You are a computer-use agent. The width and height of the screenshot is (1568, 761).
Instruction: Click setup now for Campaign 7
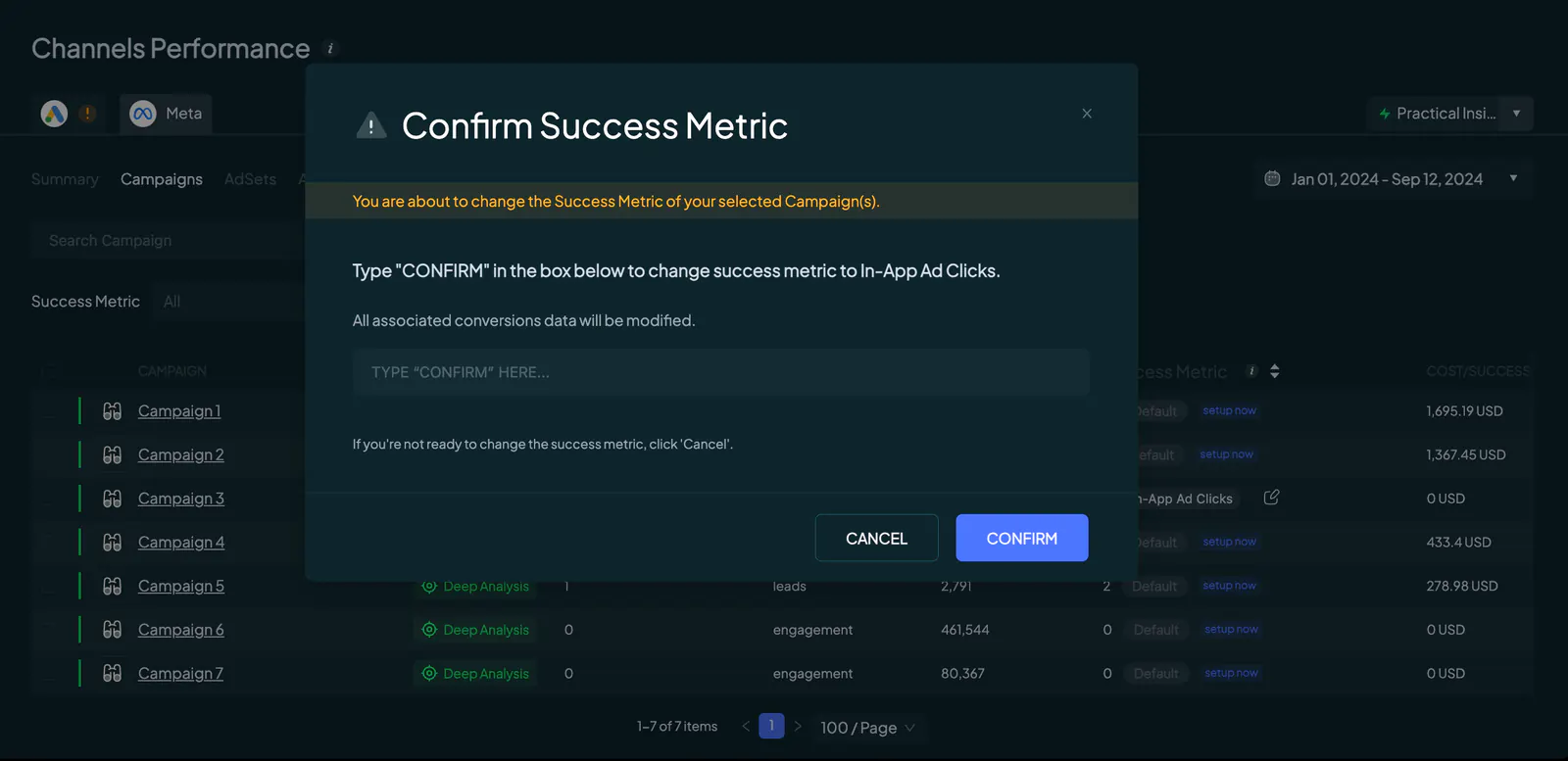pos(1232,673)
